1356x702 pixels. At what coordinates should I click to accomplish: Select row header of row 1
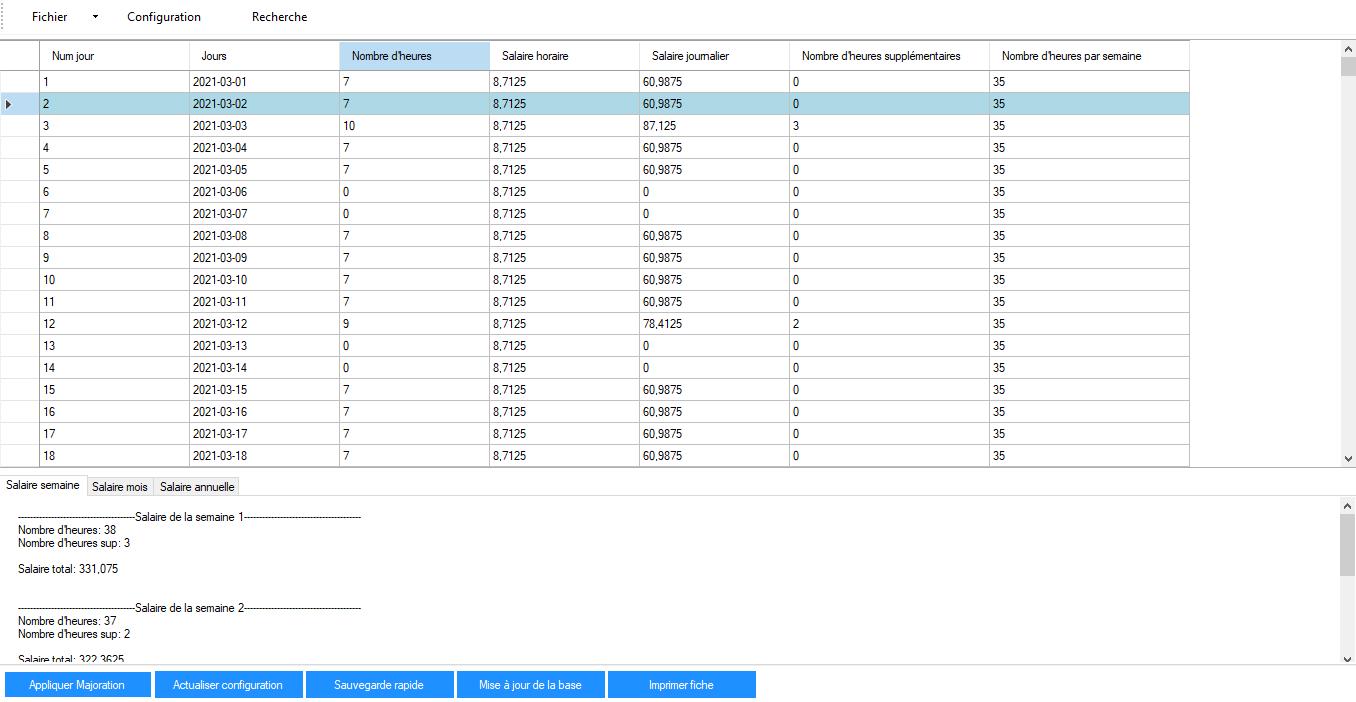click(x=20, y=82)
